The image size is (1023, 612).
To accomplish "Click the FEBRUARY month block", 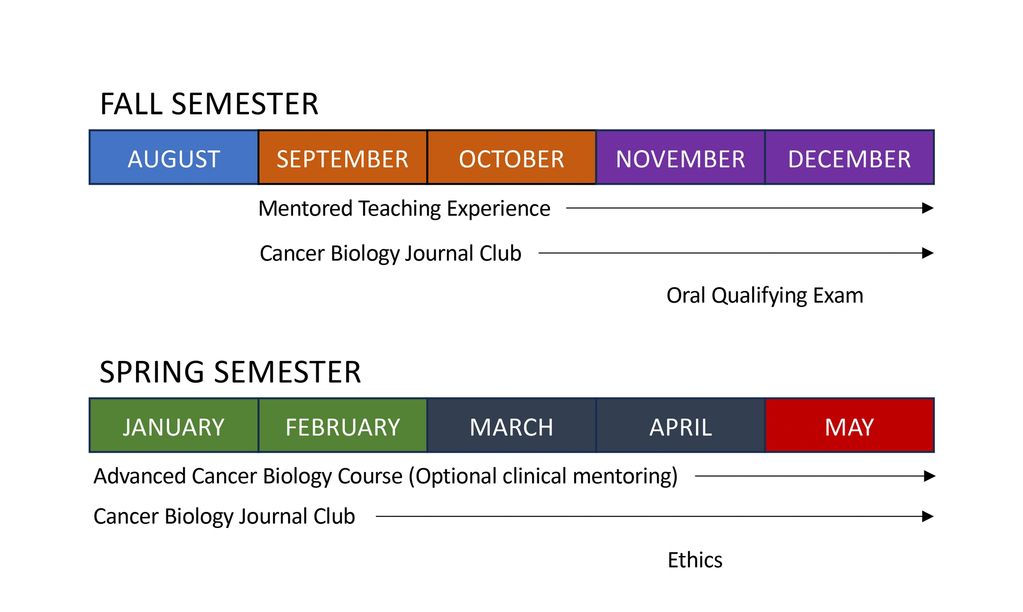I will tap(342, 426).
